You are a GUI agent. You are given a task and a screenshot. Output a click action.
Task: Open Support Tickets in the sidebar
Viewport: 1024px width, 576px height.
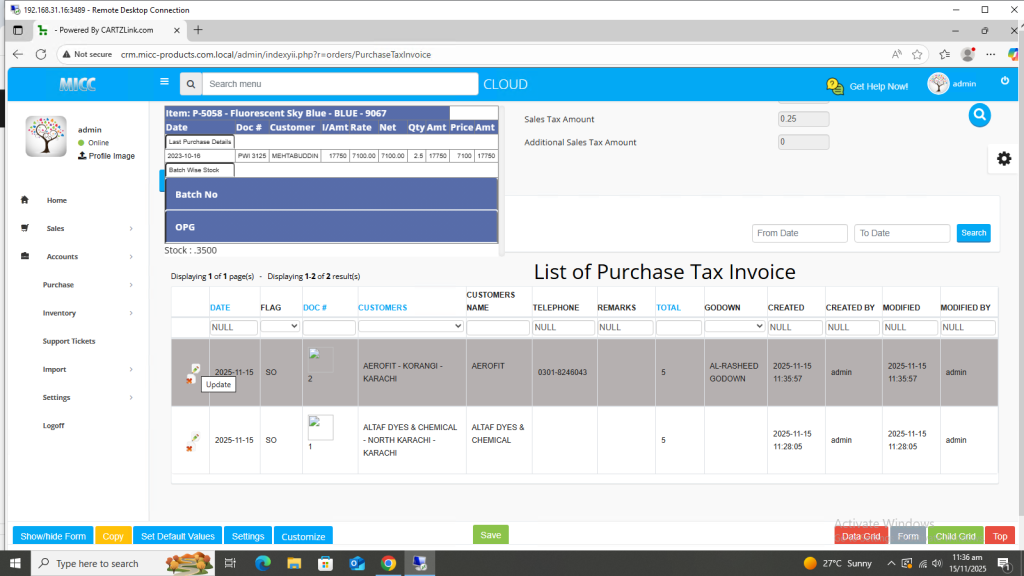coord(69,341)
